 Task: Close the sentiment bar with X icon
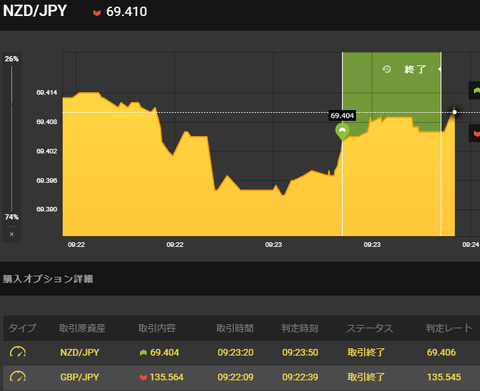tap(12, 234)
